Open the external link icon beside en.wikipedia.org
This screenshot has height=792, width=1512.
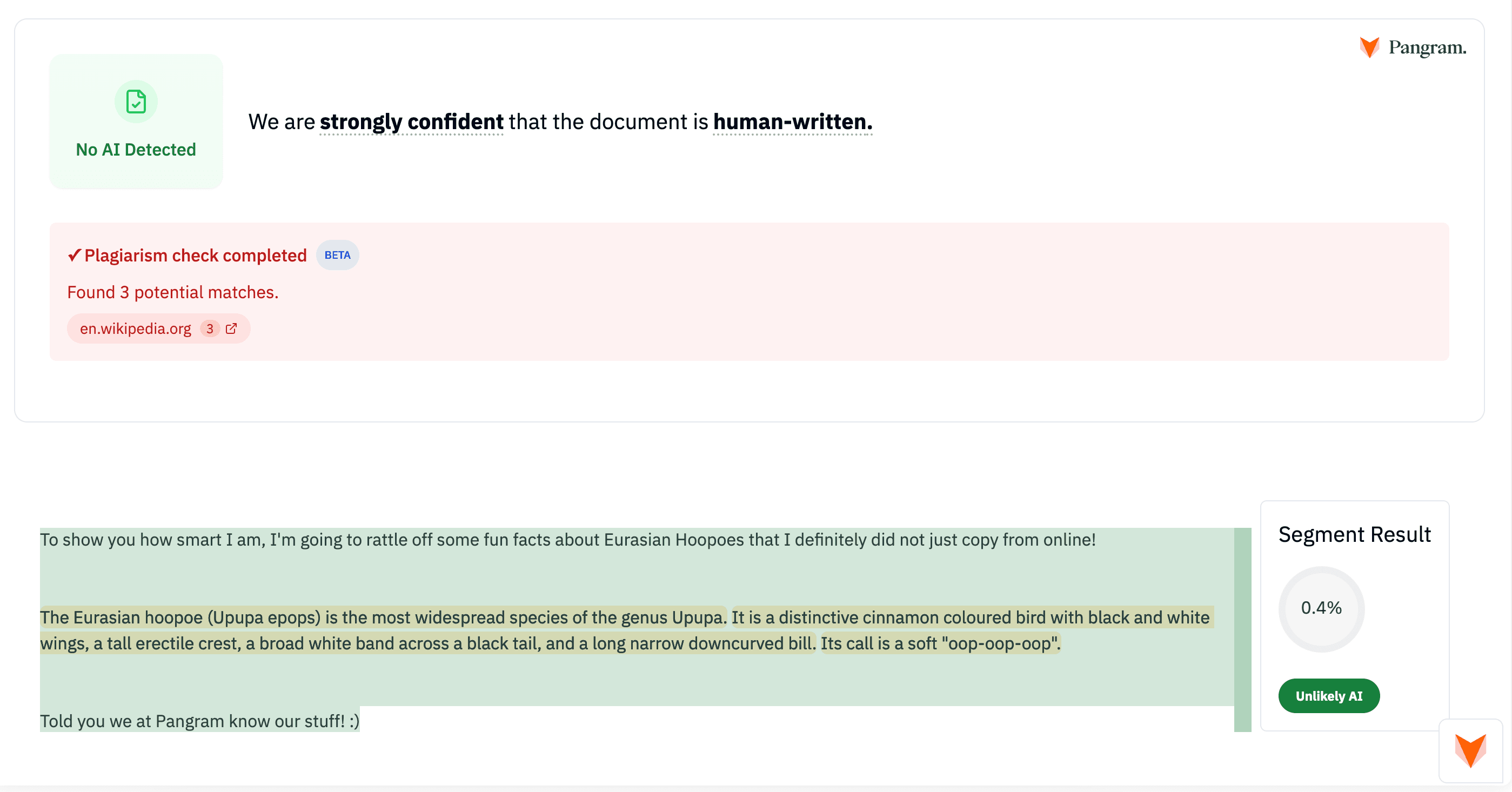coord(231,328)
